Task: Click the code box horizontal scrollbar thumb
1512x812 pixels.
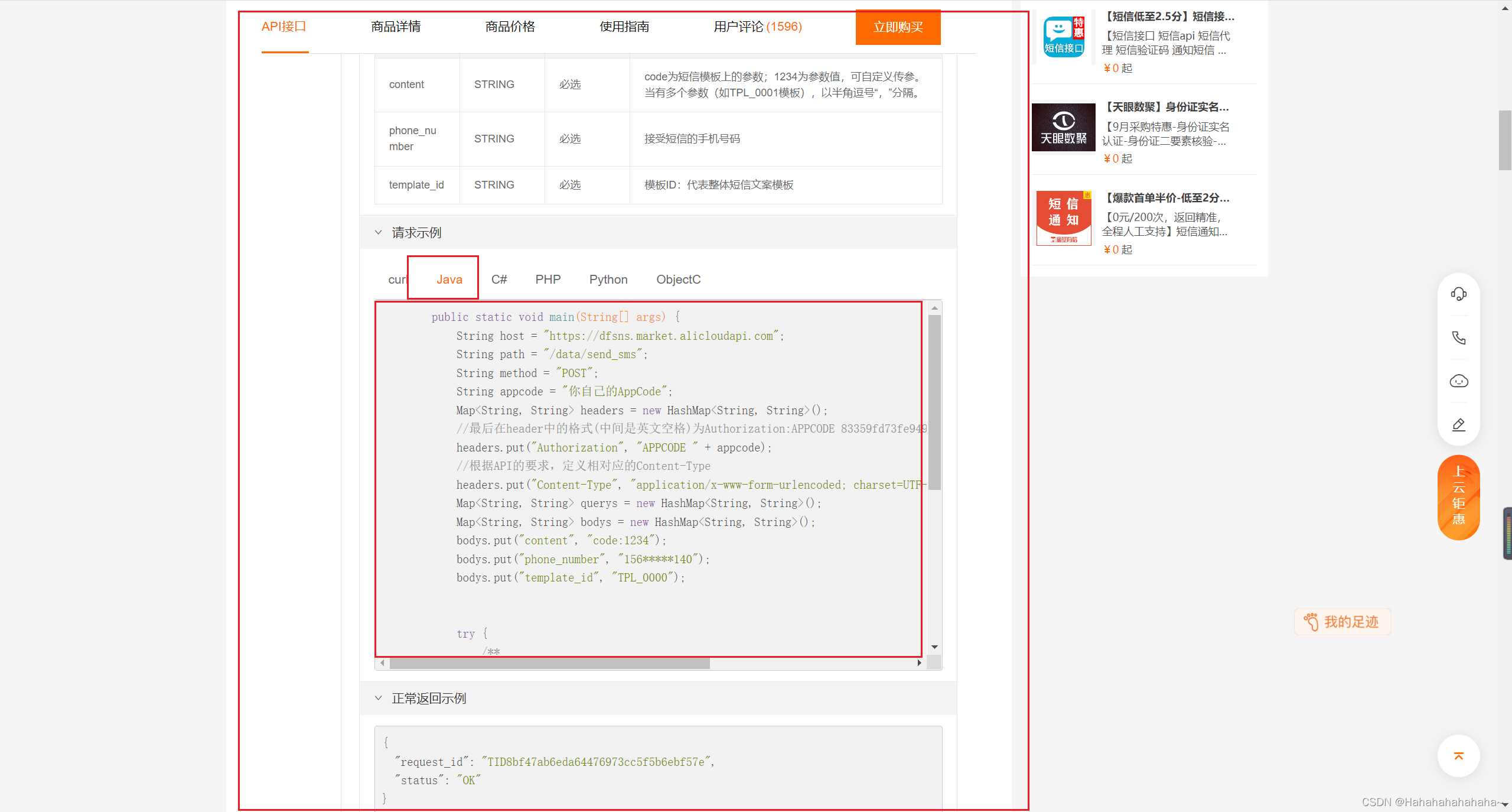Action: [549, 663]
